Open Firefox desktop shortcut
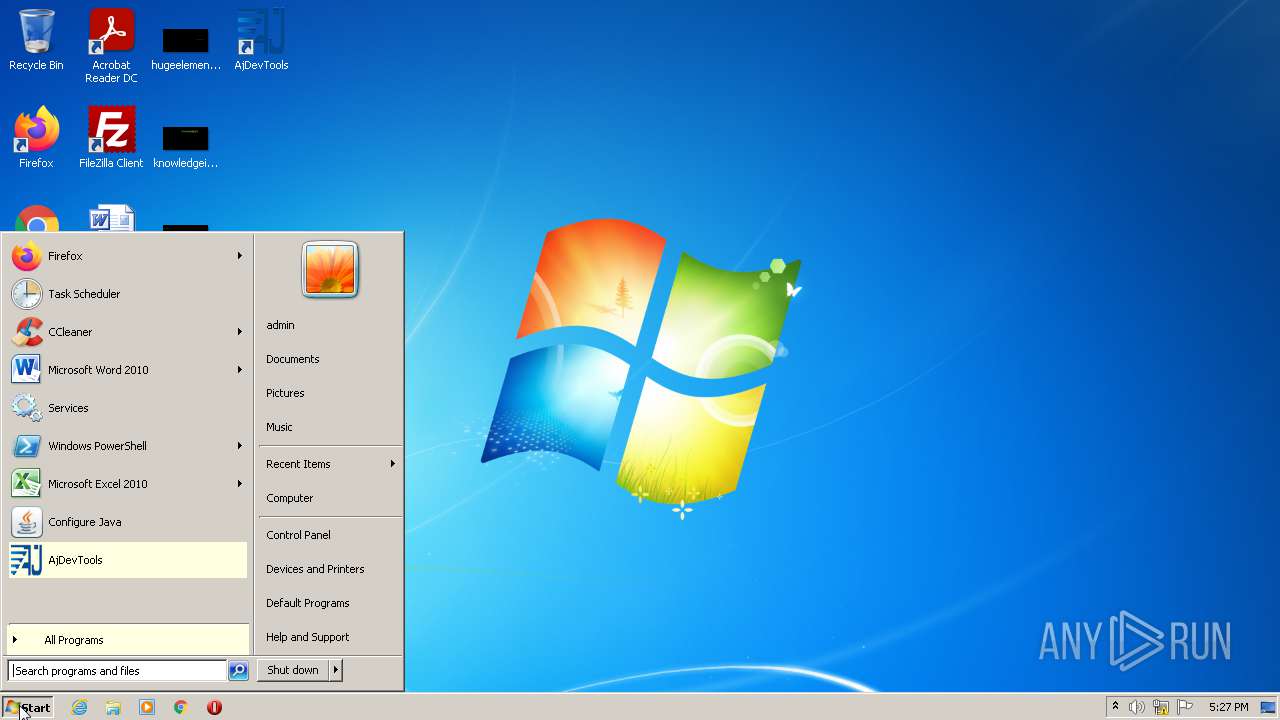This screenshot has height=720, width=1280. pos(36,138)
